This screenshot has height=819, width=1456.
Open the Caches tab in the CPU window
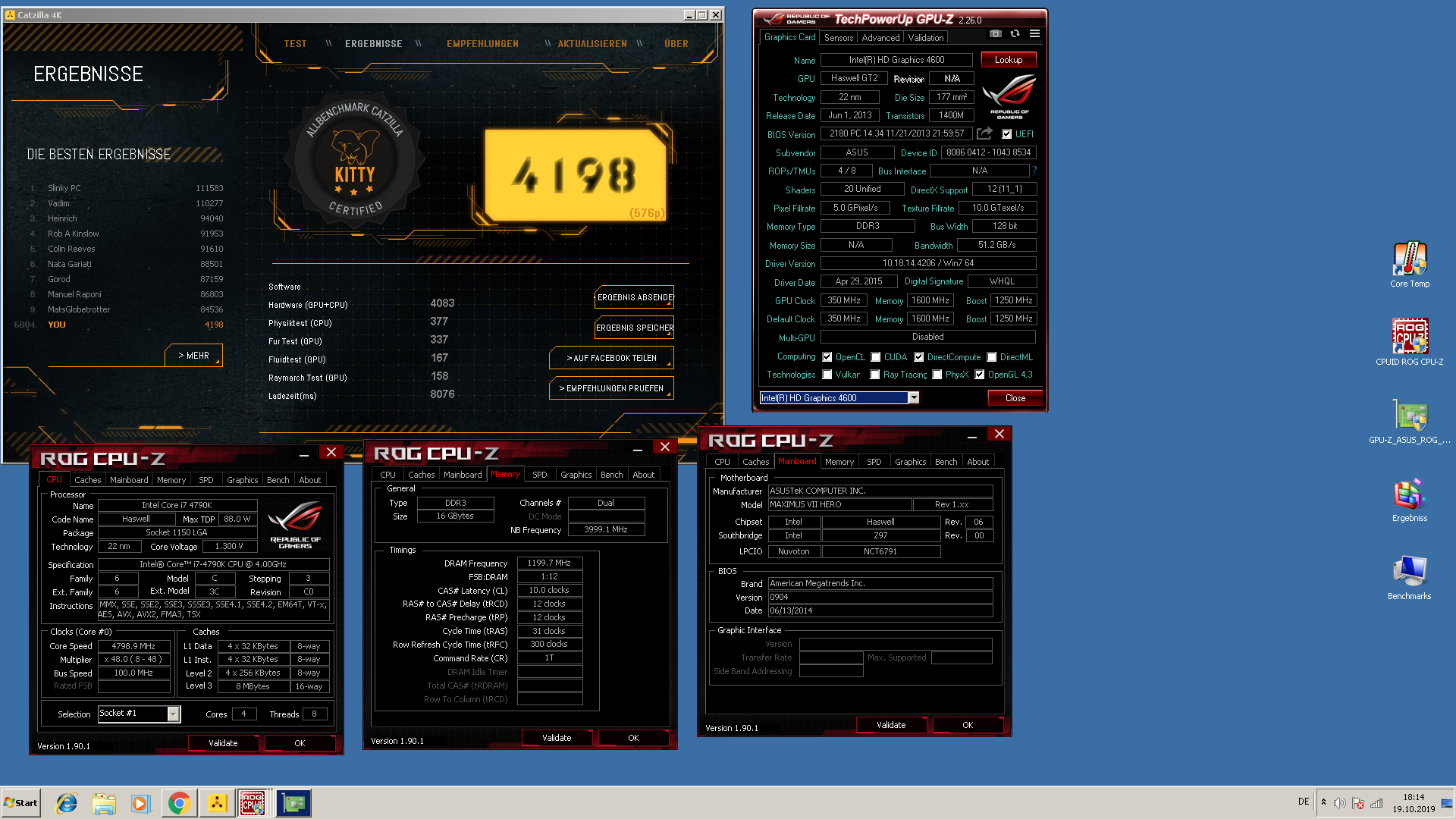point(87,480)
